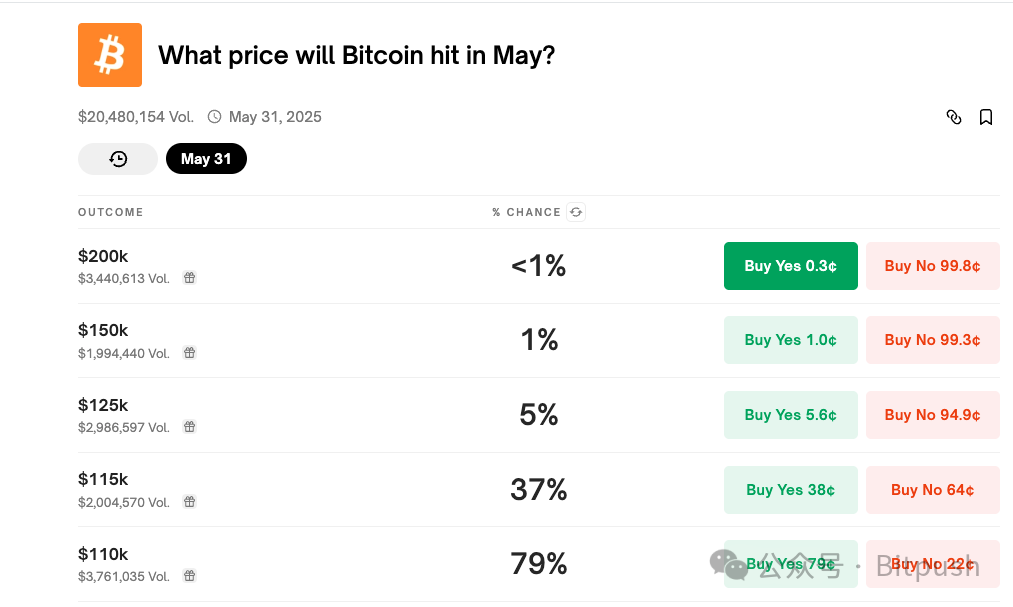Click Buy No 22¢ for $110k

(x=932, y=564)
